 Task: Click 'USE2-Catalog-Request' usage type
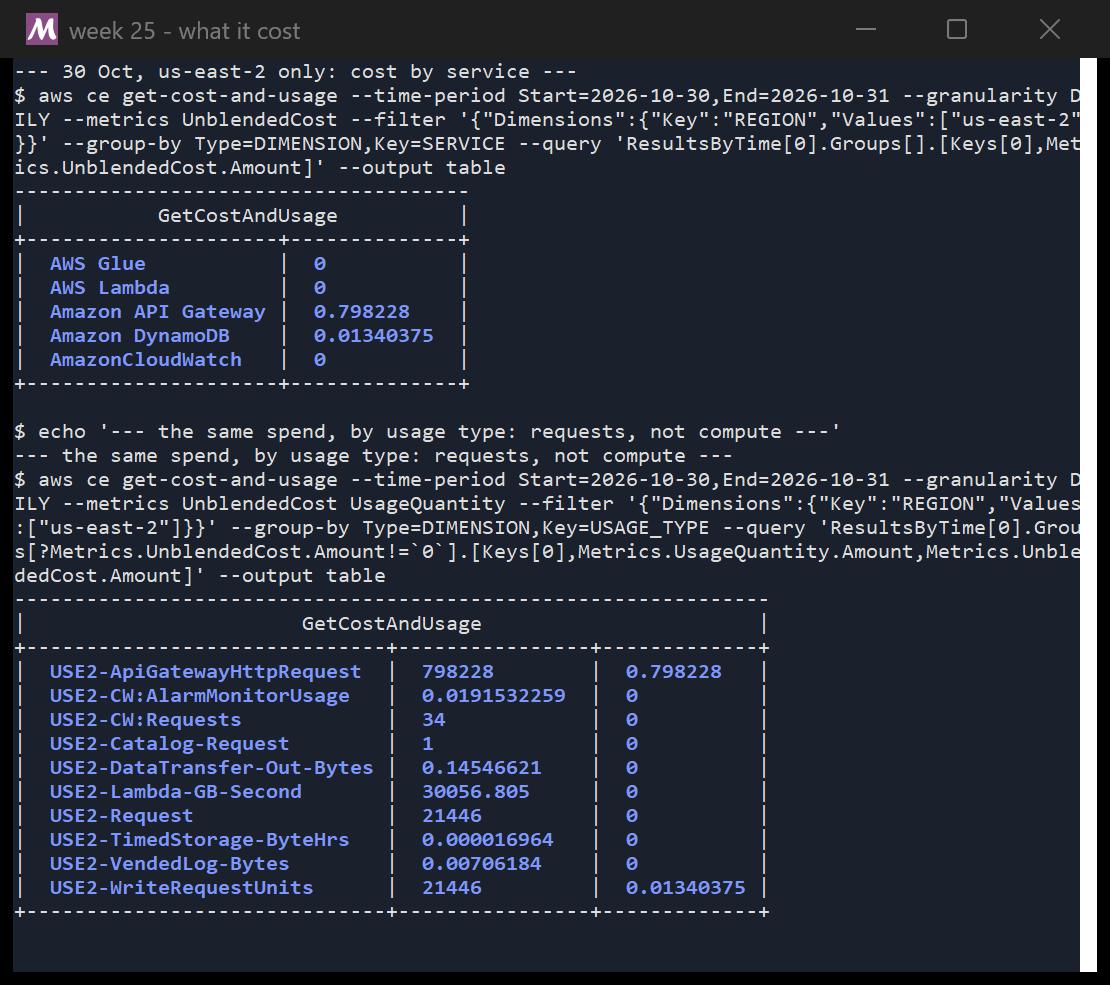[x=169, y=744]
